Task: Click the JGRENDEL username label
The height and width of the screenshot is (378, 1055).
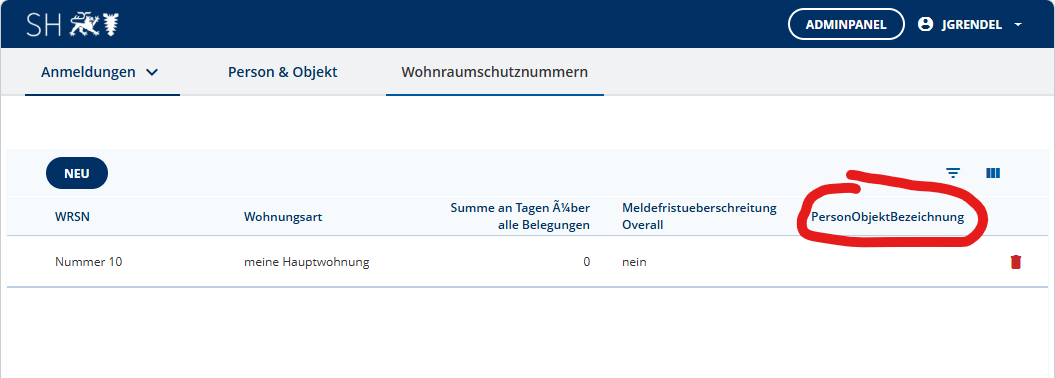Action: 972,25
